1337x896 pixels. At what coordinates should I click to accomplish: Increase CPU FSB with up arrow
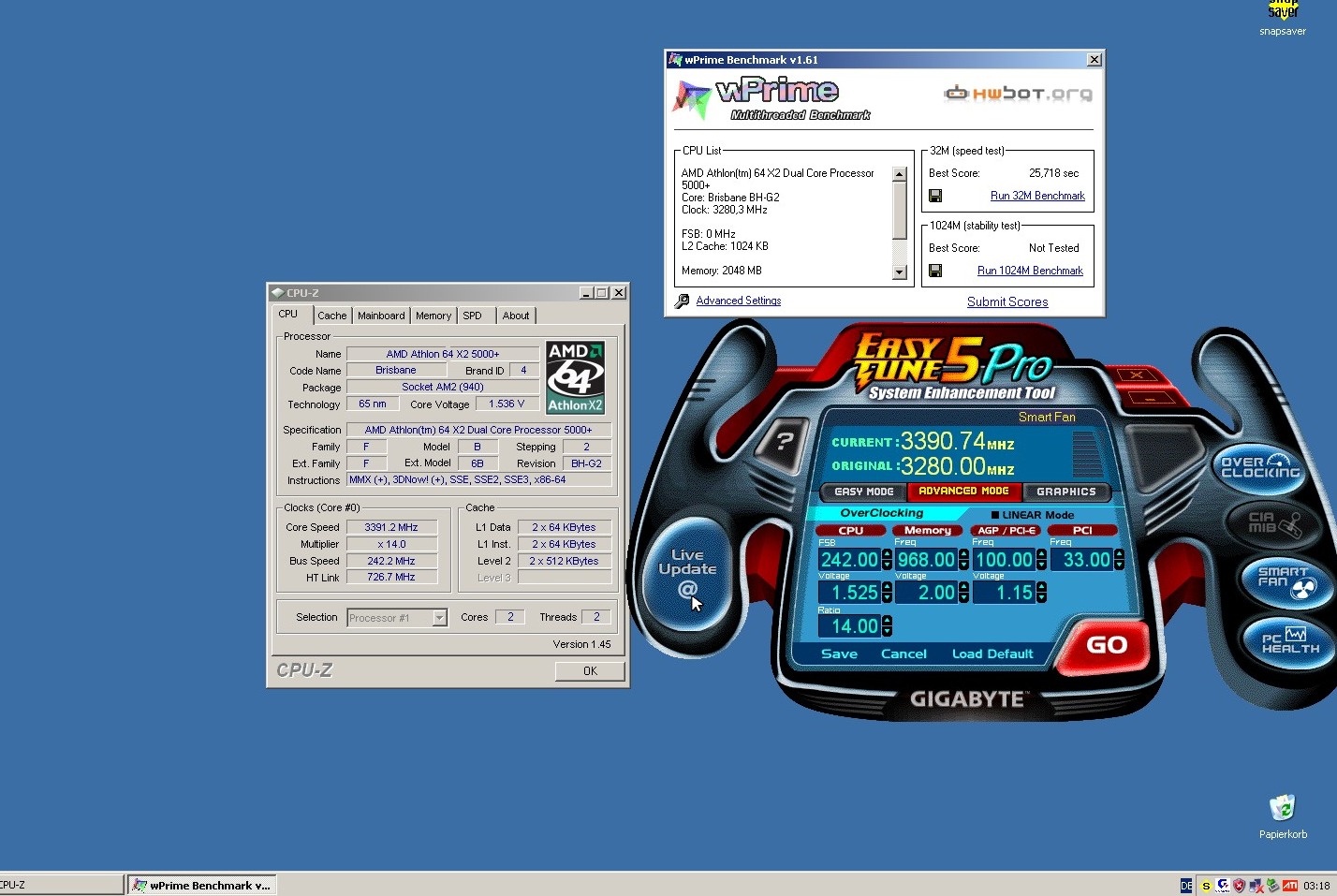point(888,555)
